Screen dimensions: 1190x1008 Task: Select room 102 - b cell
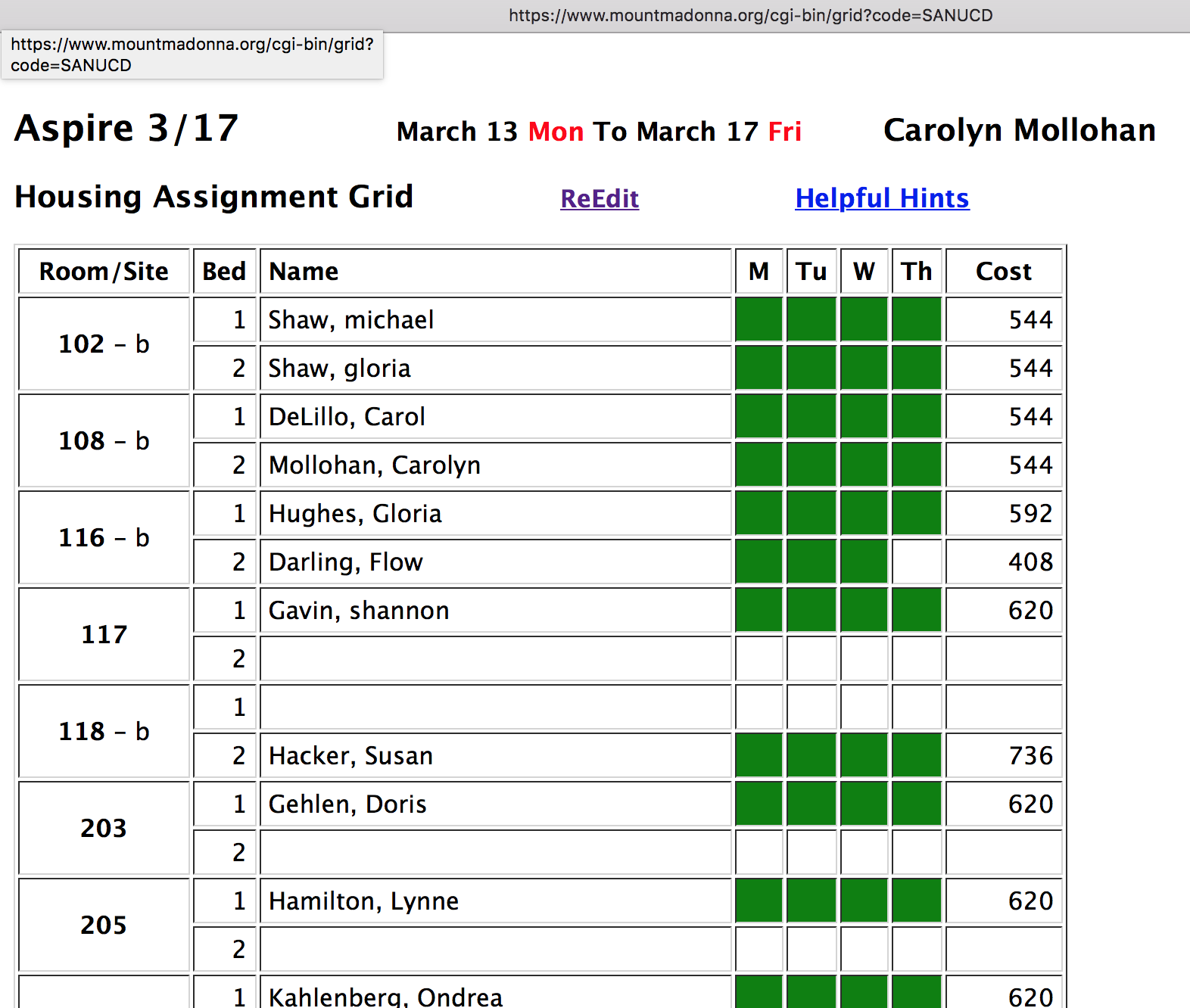pos(104,344)
